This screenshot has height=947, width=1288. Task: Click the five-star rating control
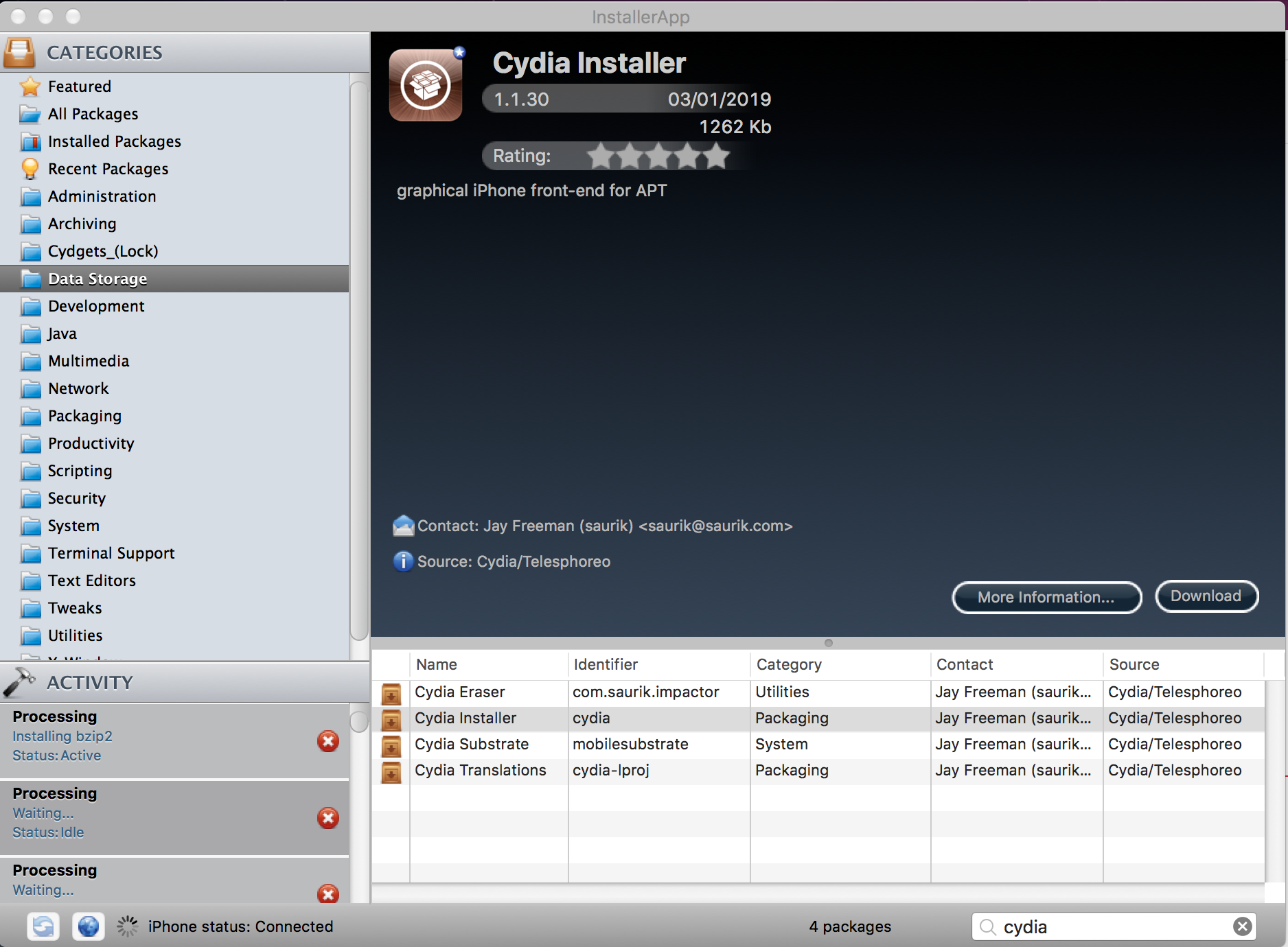[658, 156]
